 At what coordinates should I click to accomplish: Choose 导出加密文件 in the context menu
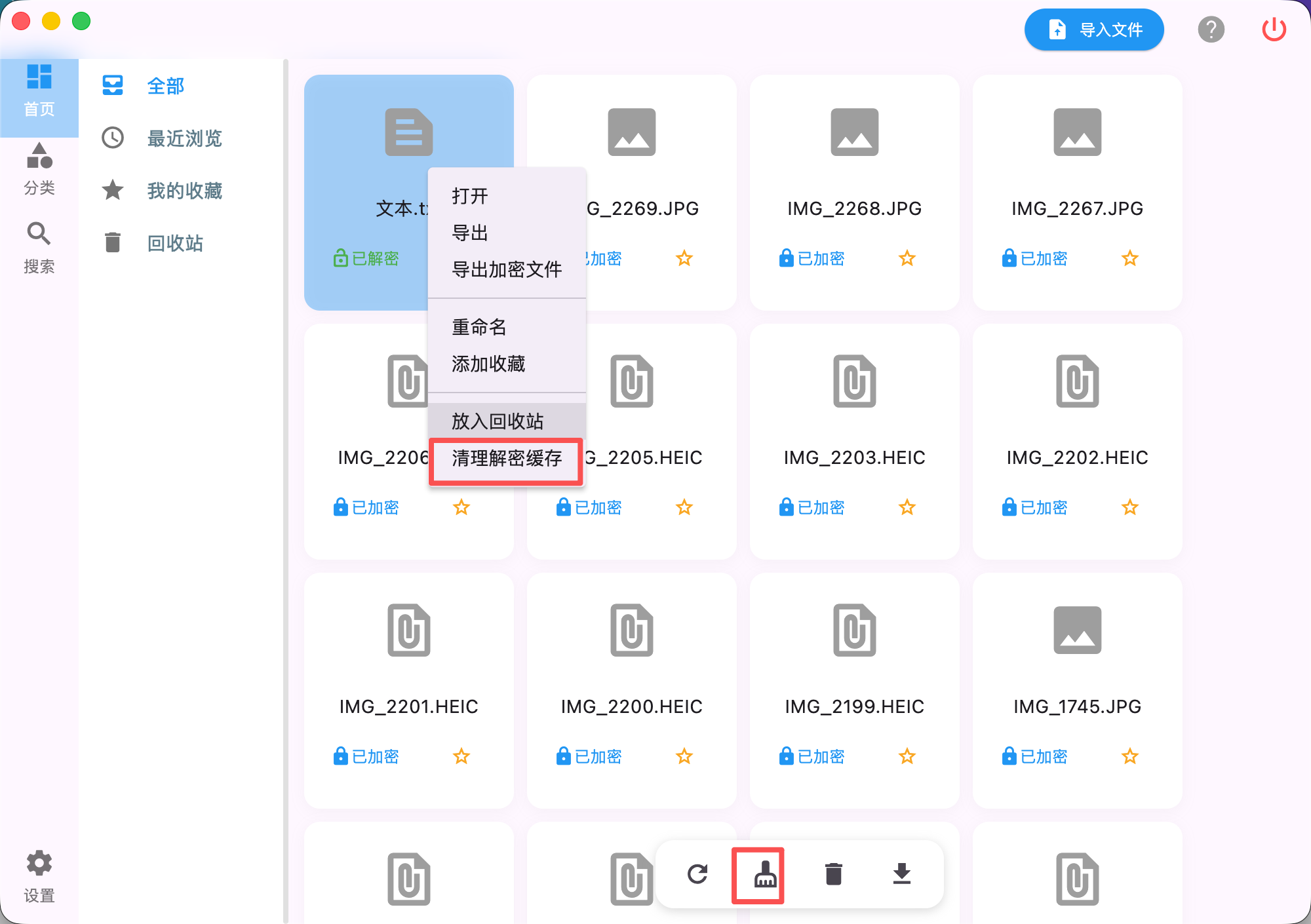point(507,269)
